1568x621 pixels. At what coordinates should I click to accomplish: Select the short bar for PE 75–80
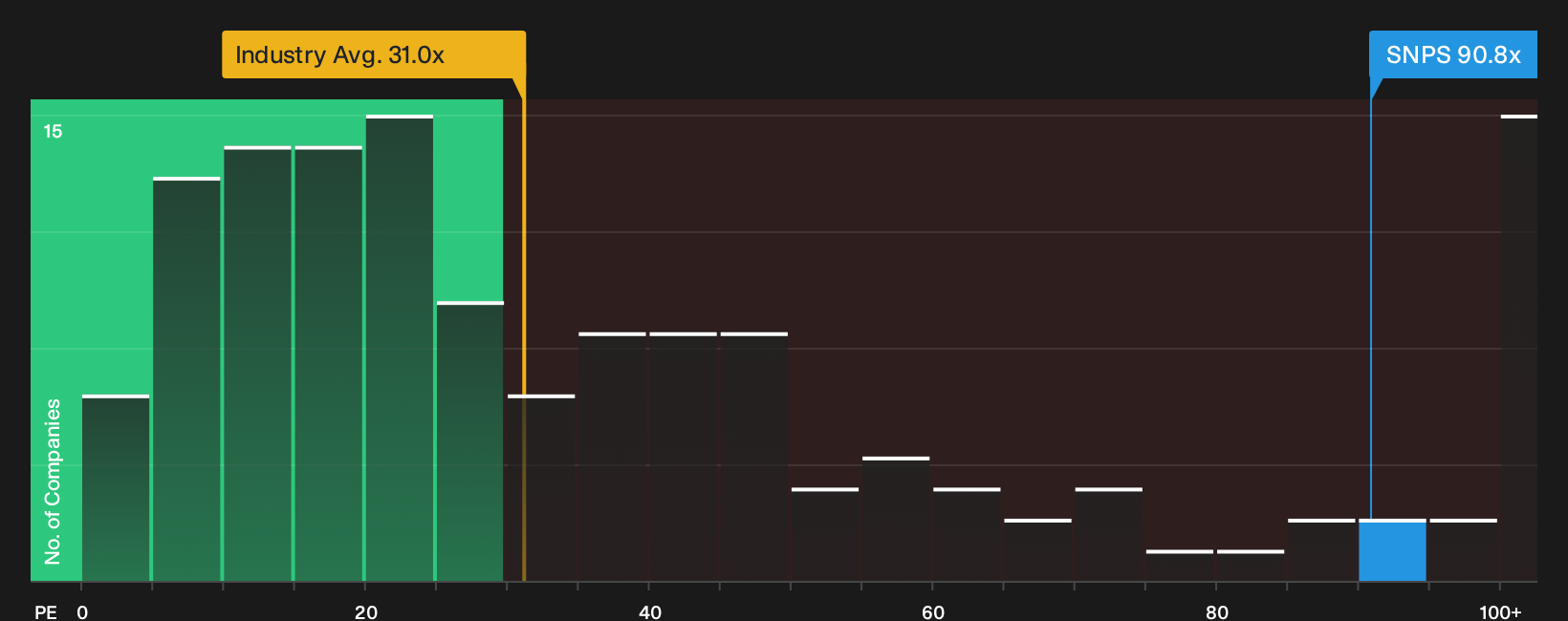[1180, 566]
